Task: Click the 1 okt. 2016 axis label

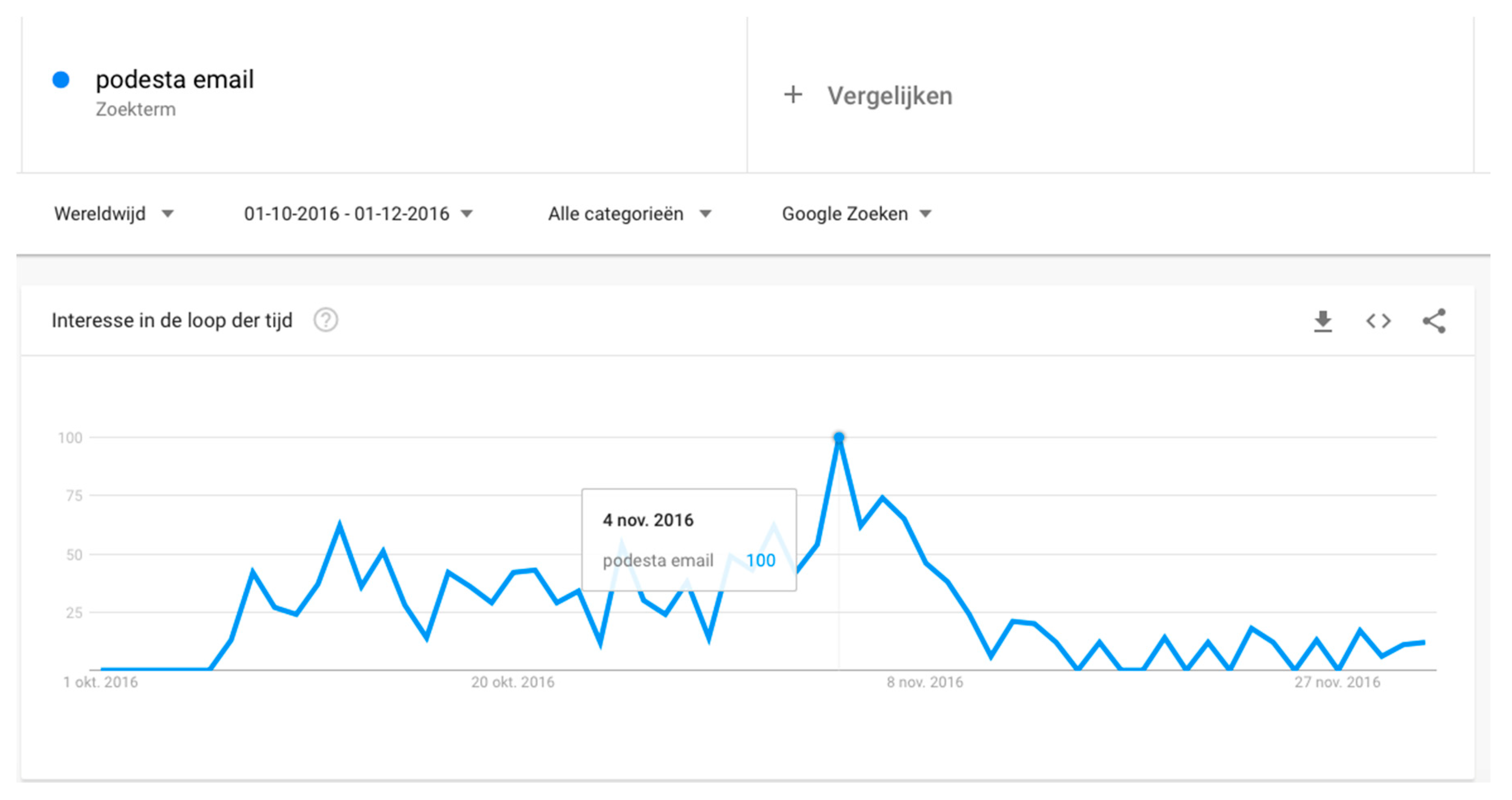Action: (100, 682)
